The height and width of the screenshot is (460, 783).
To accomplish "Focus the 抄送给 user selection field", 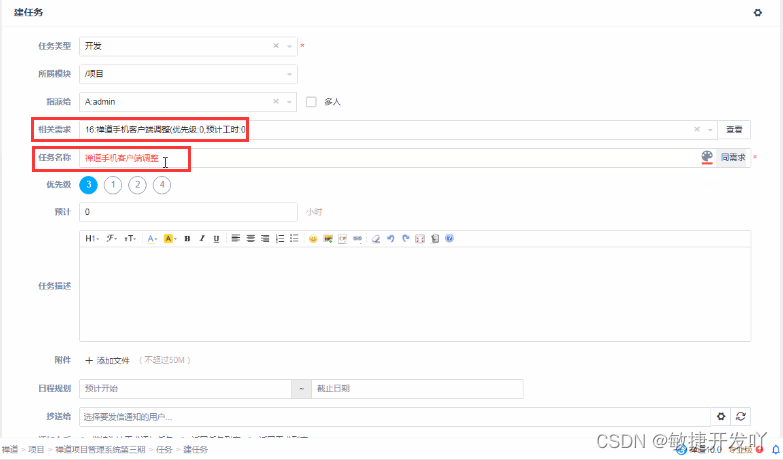I will point(394,417).
